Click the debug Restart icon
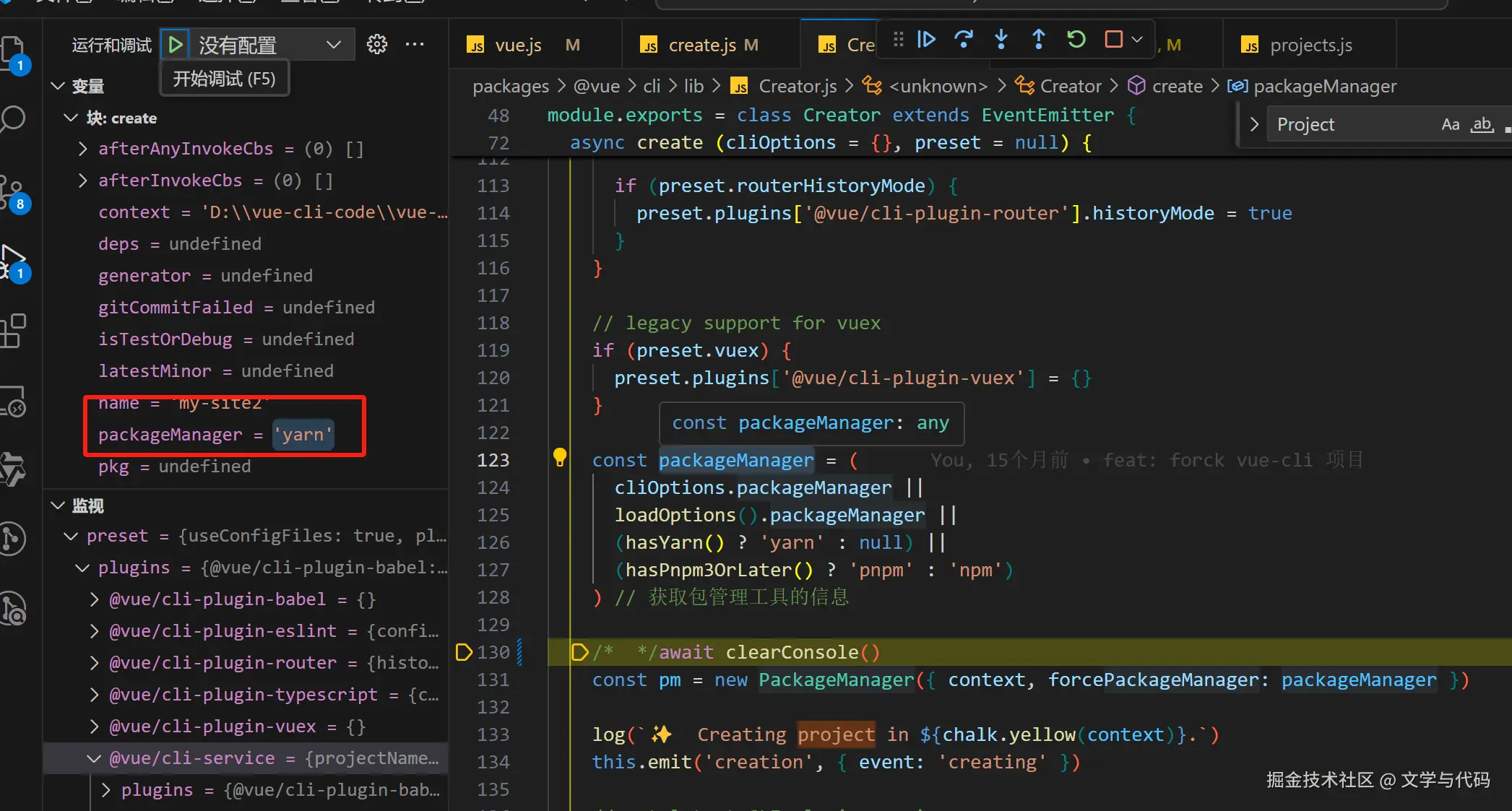The image size is (1512, 811). point(1076,39)
